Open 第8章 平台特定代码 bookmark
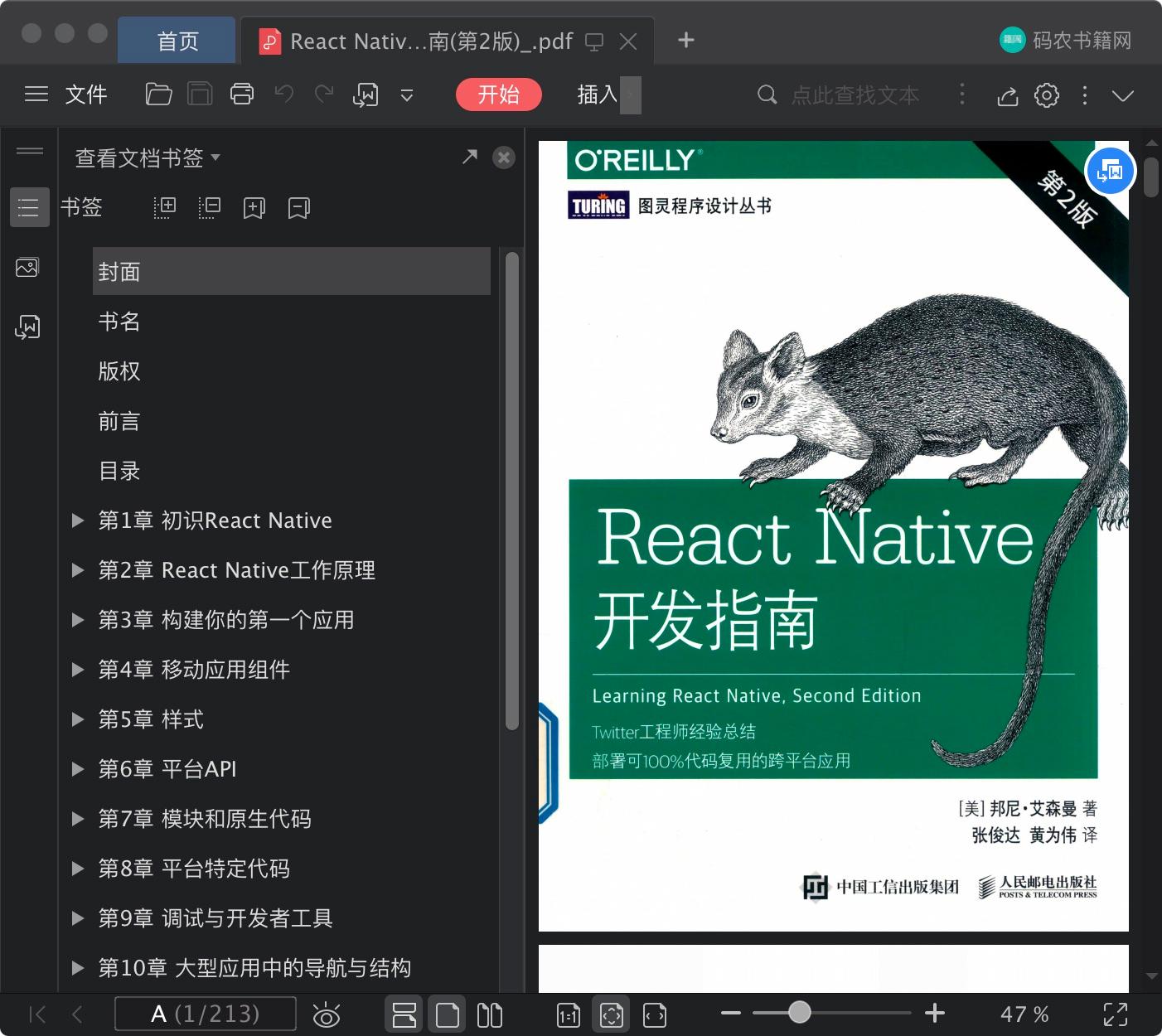Viewport: 1162px width, 1036px height. [x=194, y=869]
